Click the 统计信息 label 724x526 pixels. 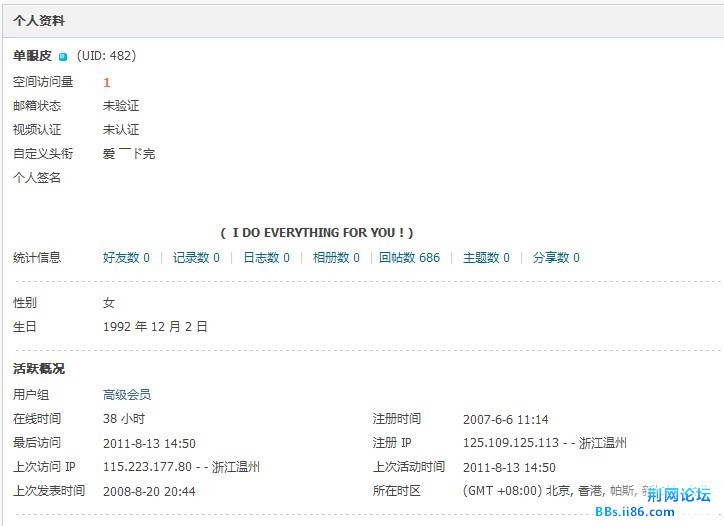(x=37, y=258)
